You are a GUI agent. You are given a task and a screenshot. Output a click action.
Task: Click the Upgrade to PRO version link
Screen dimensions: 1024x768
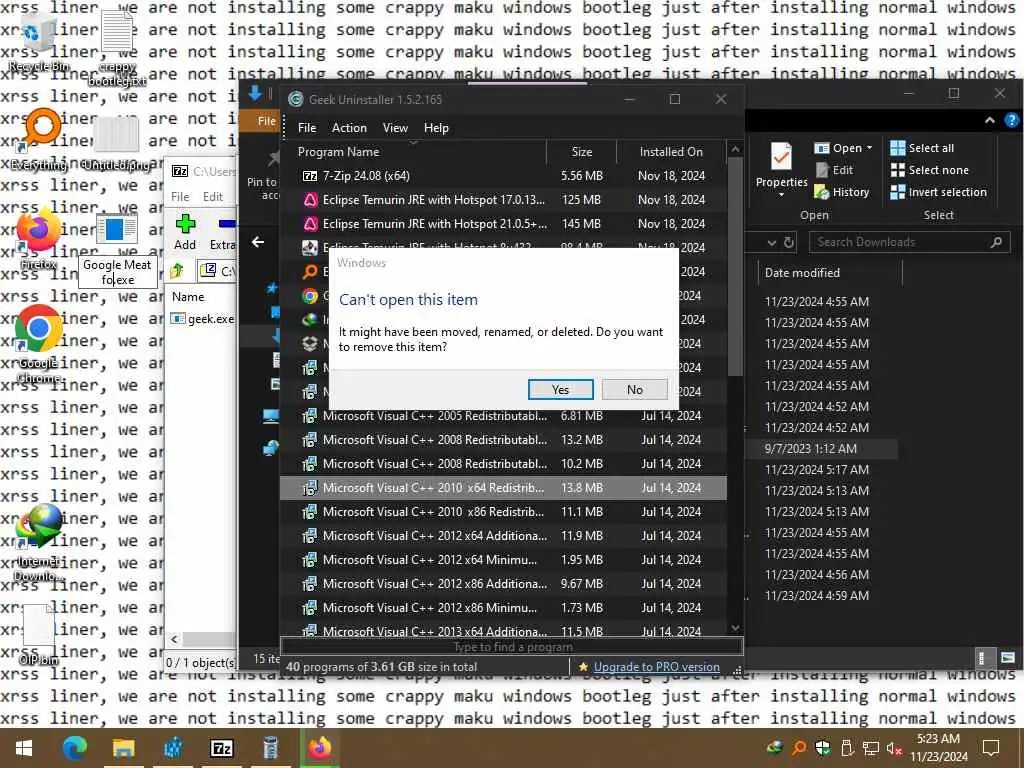tap(656, 667)
